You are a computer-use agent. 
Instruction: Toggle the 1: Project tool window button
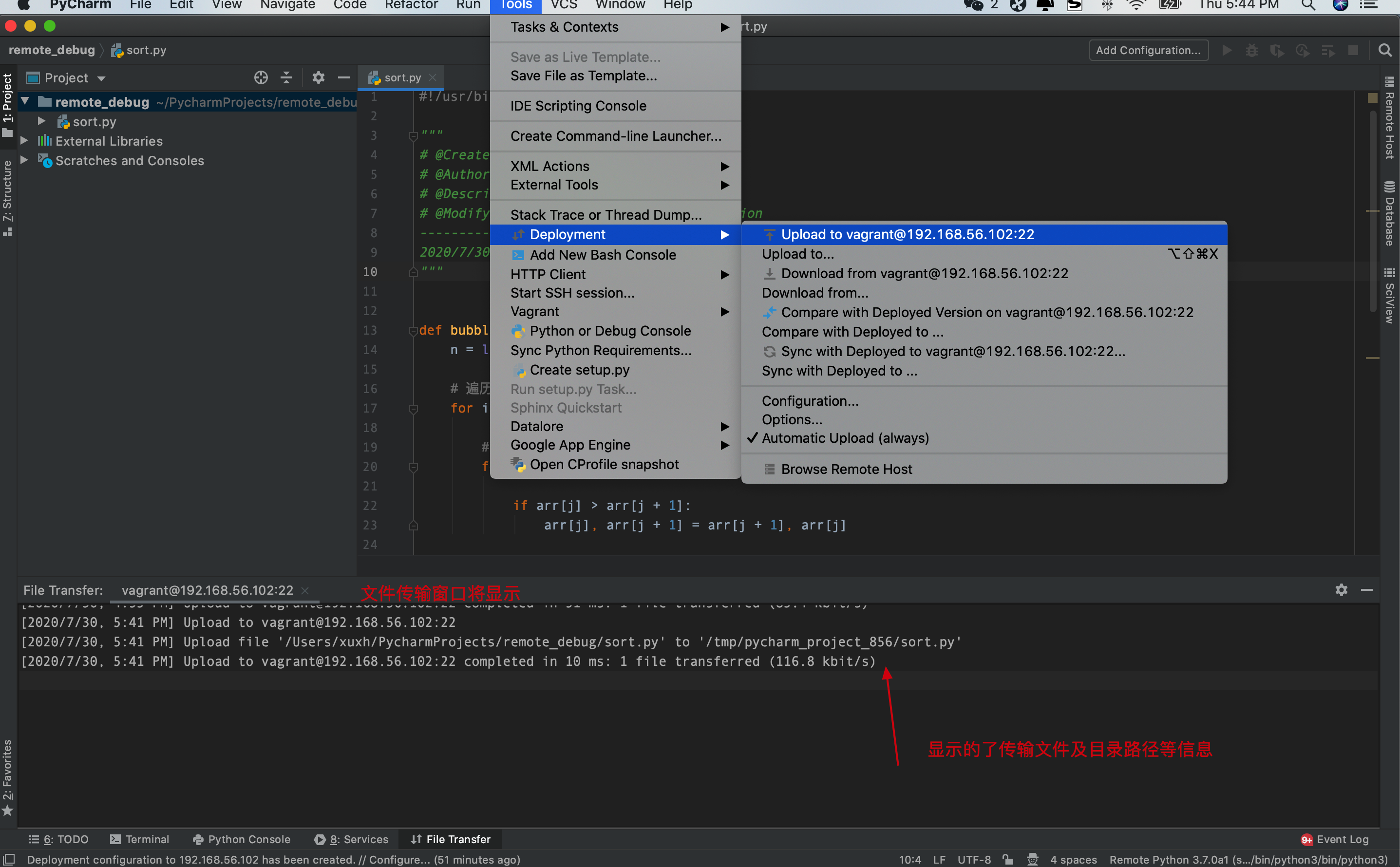click(x=7, y=106)
